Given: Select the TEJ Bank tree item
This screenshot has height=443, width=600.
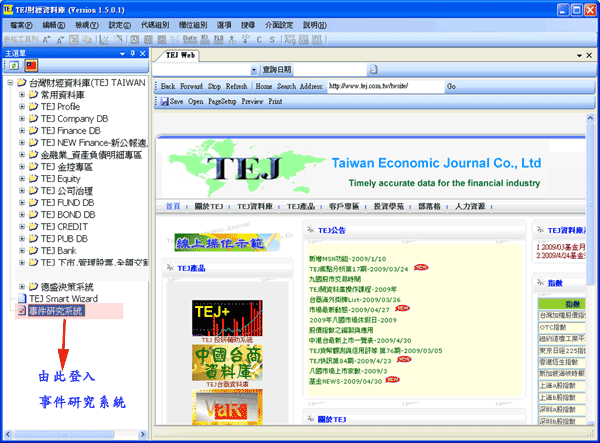Looking at the screenshot, I should tap(59, 251).
